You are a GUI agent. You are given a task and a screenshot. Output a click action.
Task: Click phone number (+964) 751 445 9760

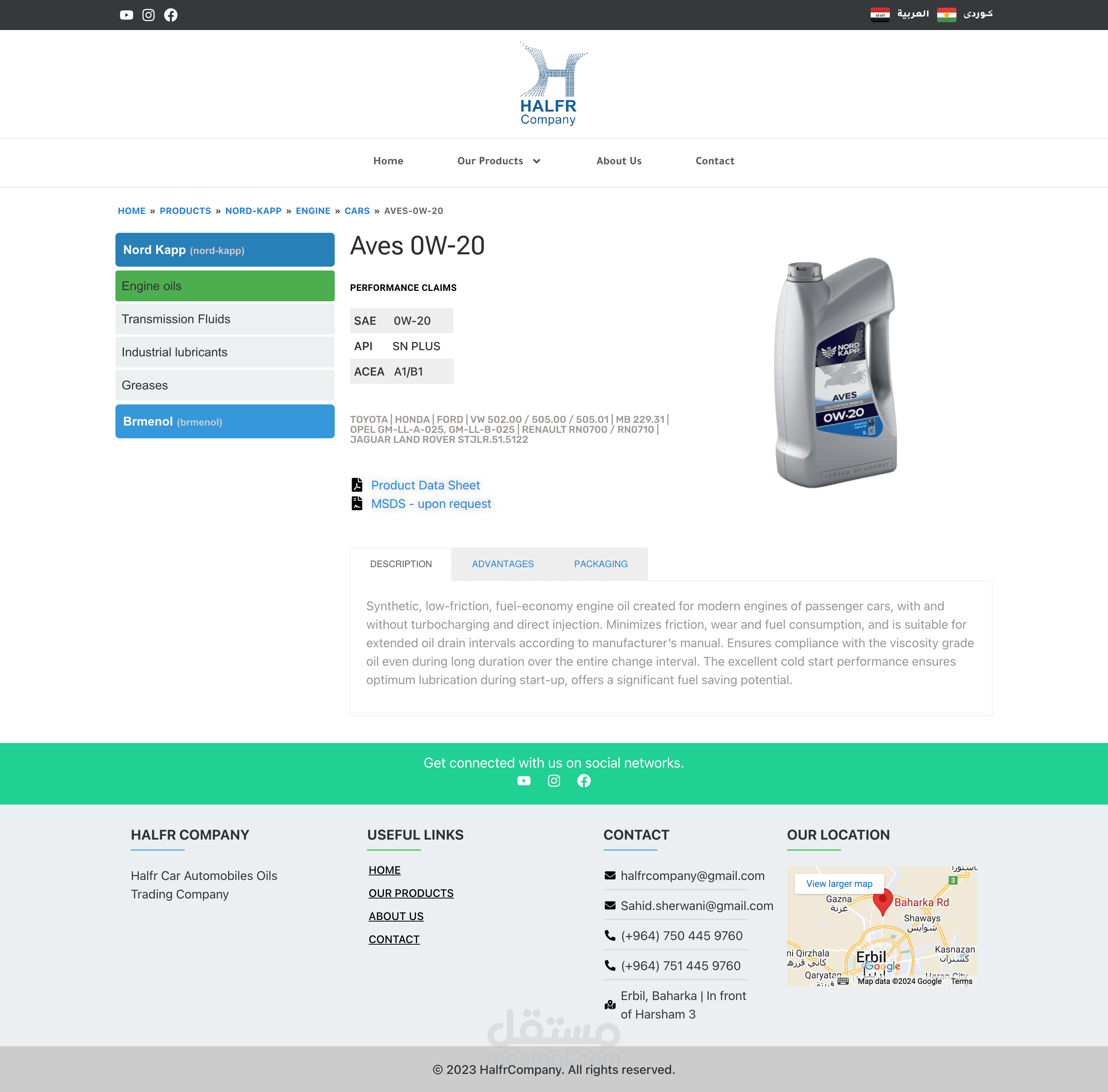(681, 966)
